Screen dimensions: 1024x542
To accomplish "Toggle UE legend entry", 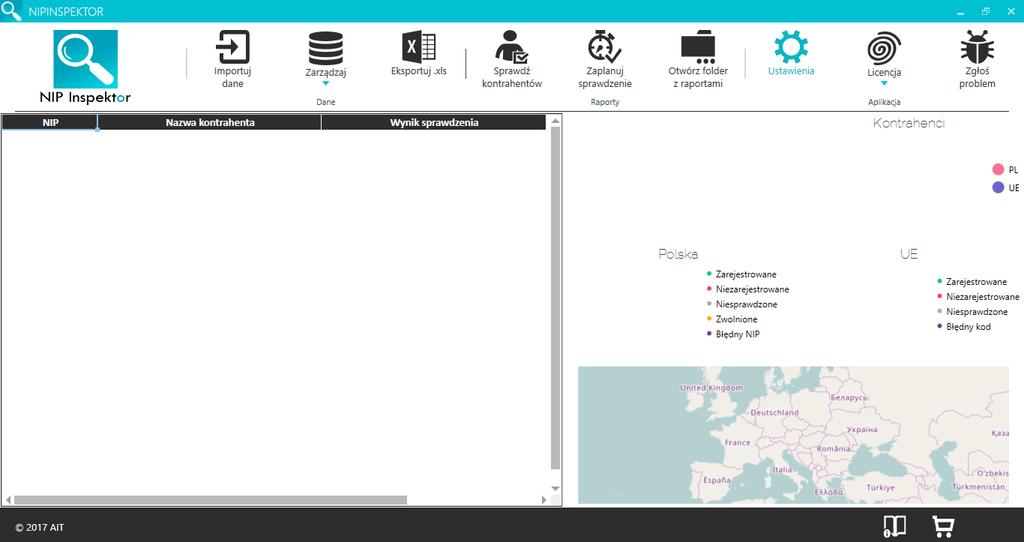I will [1005, 187].
